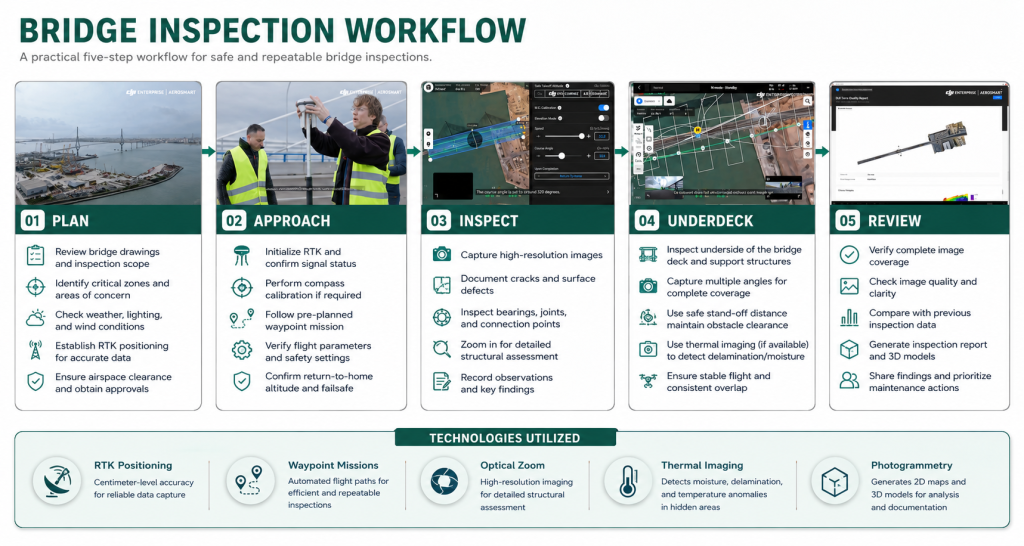The image size is (1024, 546).
Task: Click the Optical Zoom aperture icon
Action: [x=444, y=481]
